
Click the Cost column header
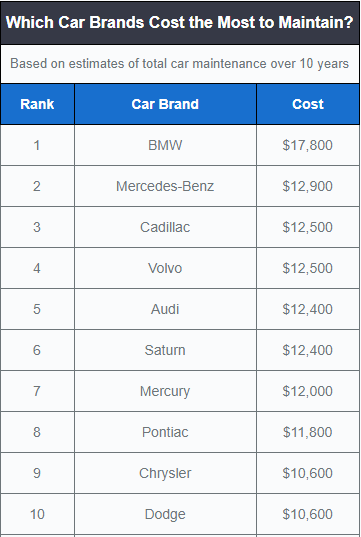(308, 104)
